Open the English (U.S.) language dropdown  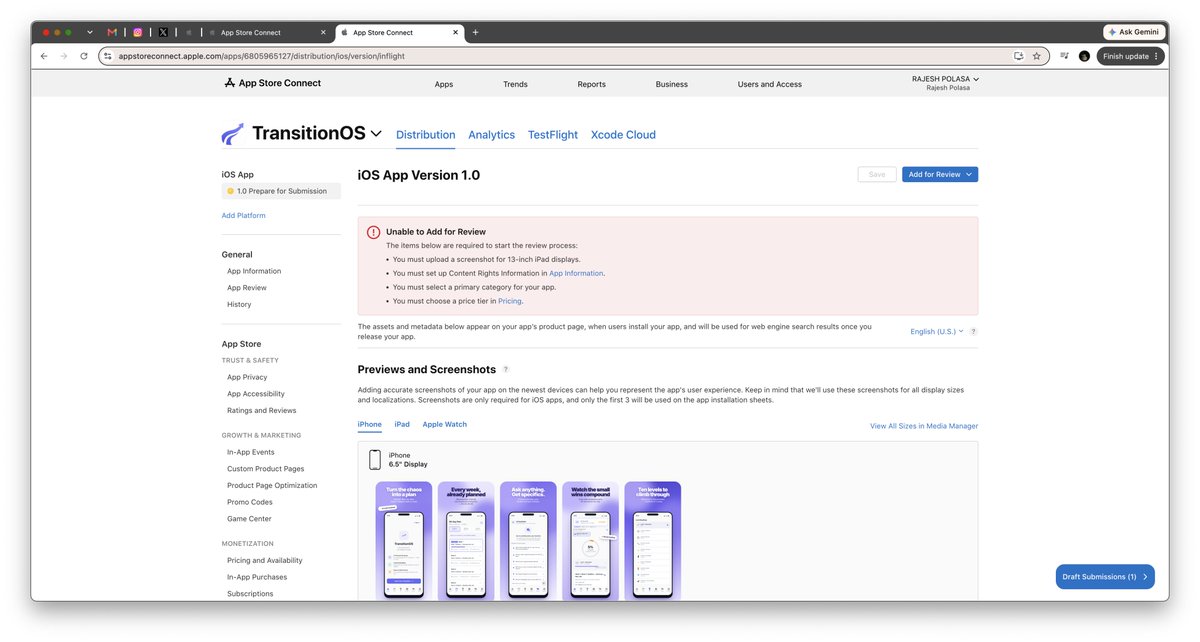[937, 331]
